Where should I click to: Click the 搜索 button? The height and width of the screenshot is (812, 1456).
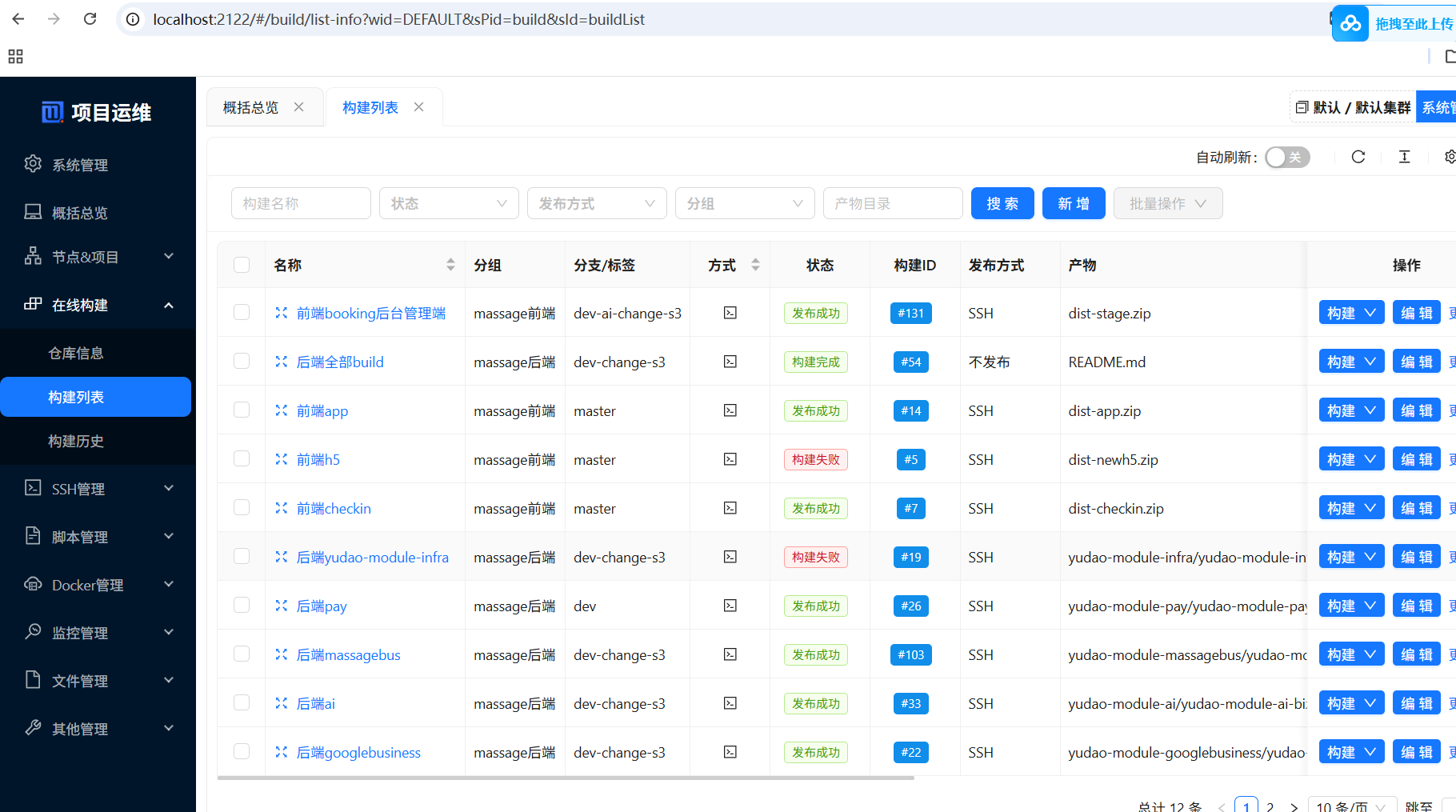(x=1002, y=203)
